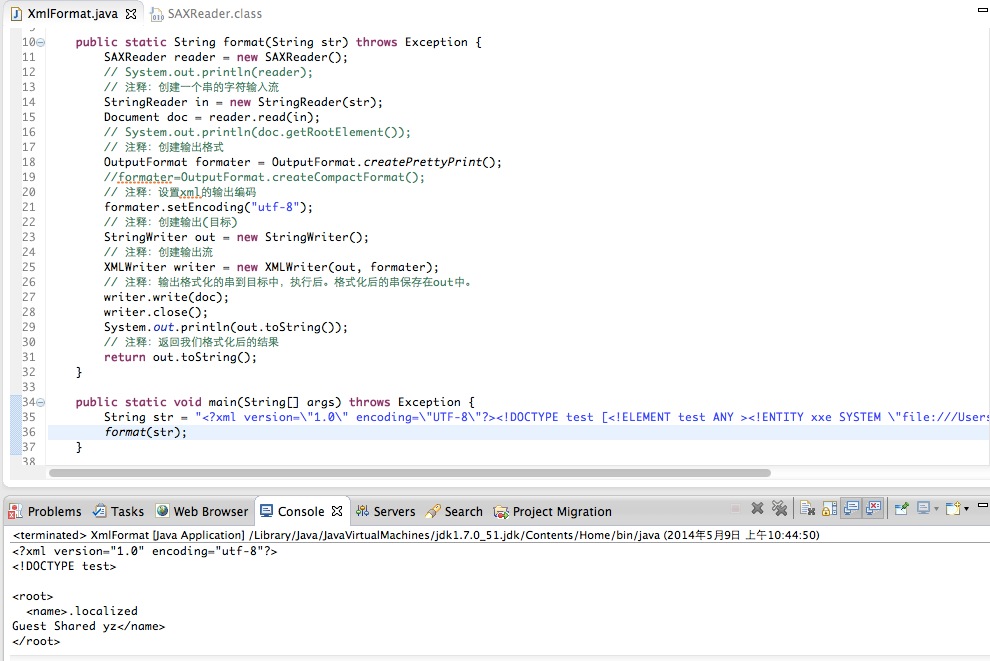The width and height of the screenshot is (990, 661).
Task: Collapse the format method fold marker at line 10
Action: coord(40,42)
